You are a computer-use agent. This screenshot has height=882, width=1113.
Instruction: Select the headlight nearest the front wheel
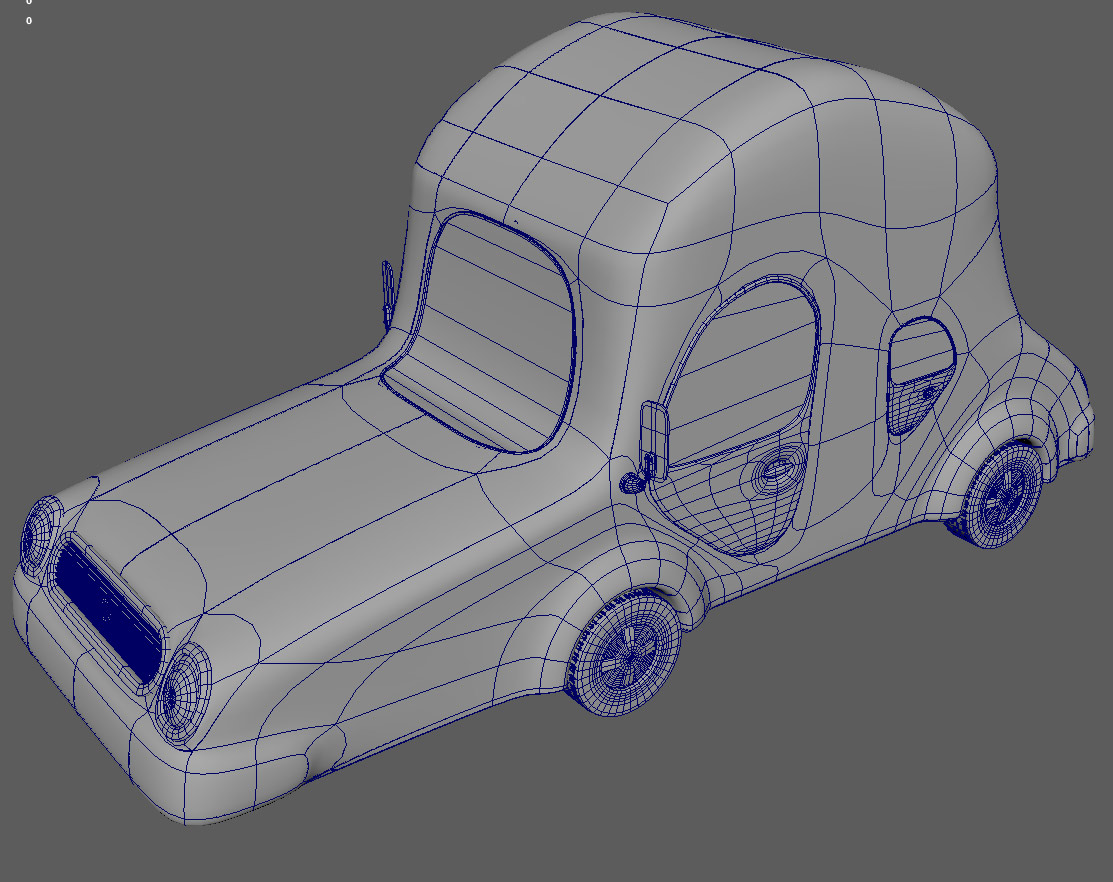pos(183,693)
